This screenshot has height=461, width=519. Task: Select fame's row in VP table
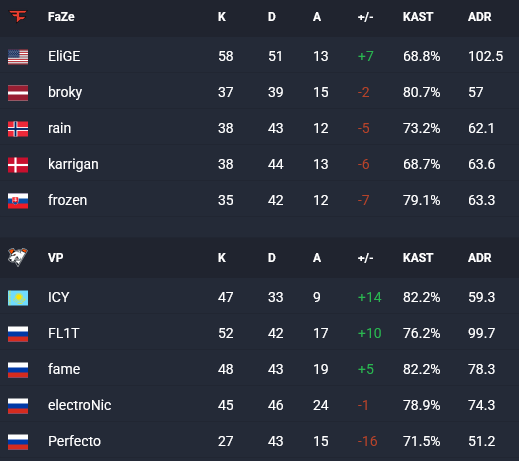pyautogui.click(x=259, y=369)
